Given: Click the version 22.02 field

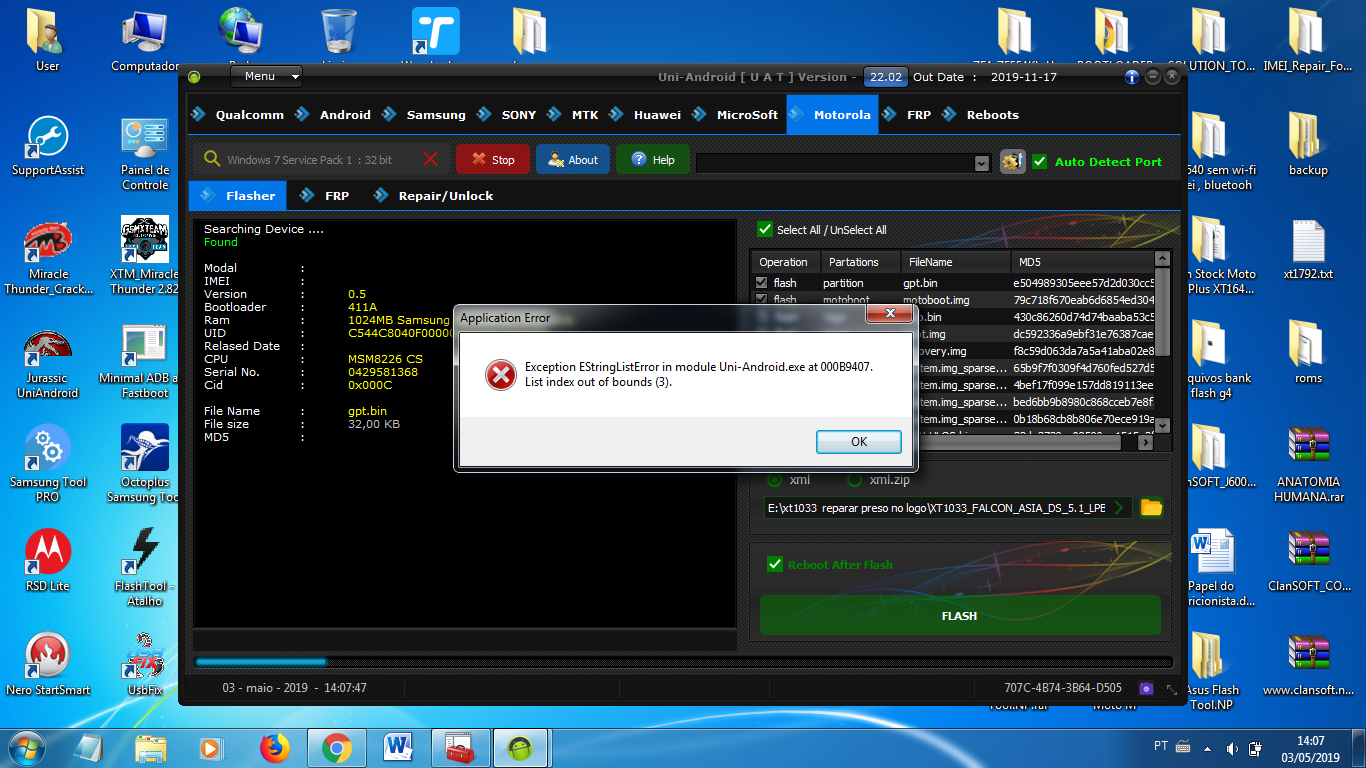Looking at the screenshot, I should click(885, 77).
